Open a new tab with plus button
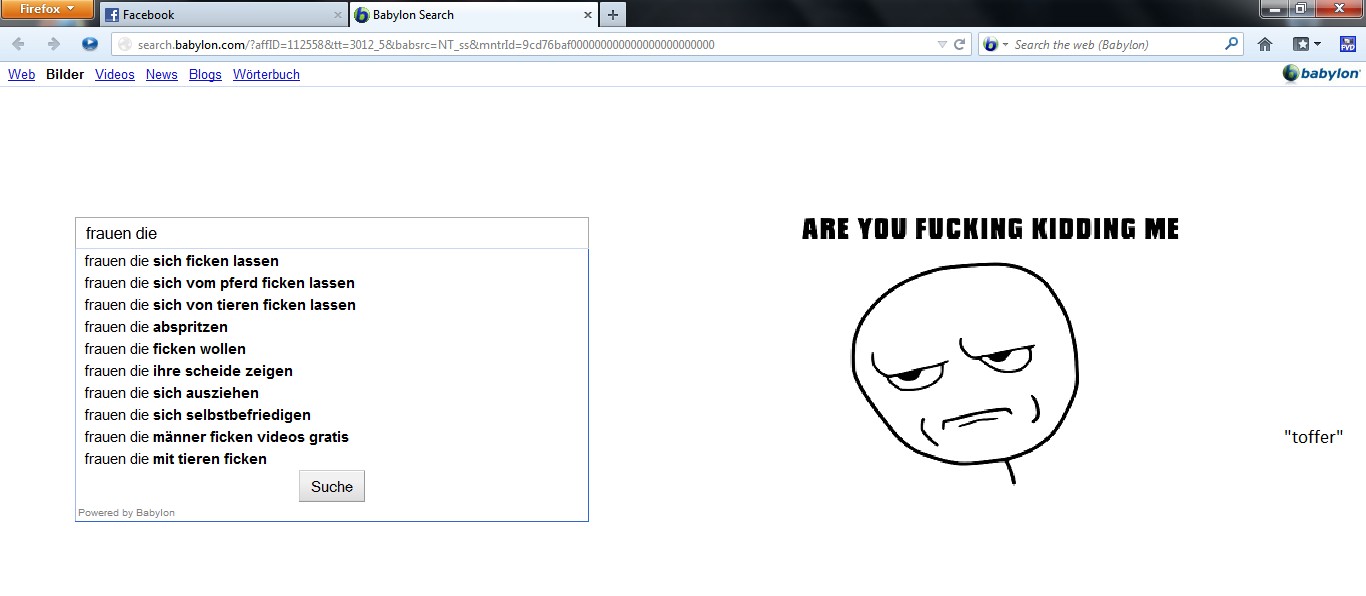1366x596 pixels. click(613, 15)
